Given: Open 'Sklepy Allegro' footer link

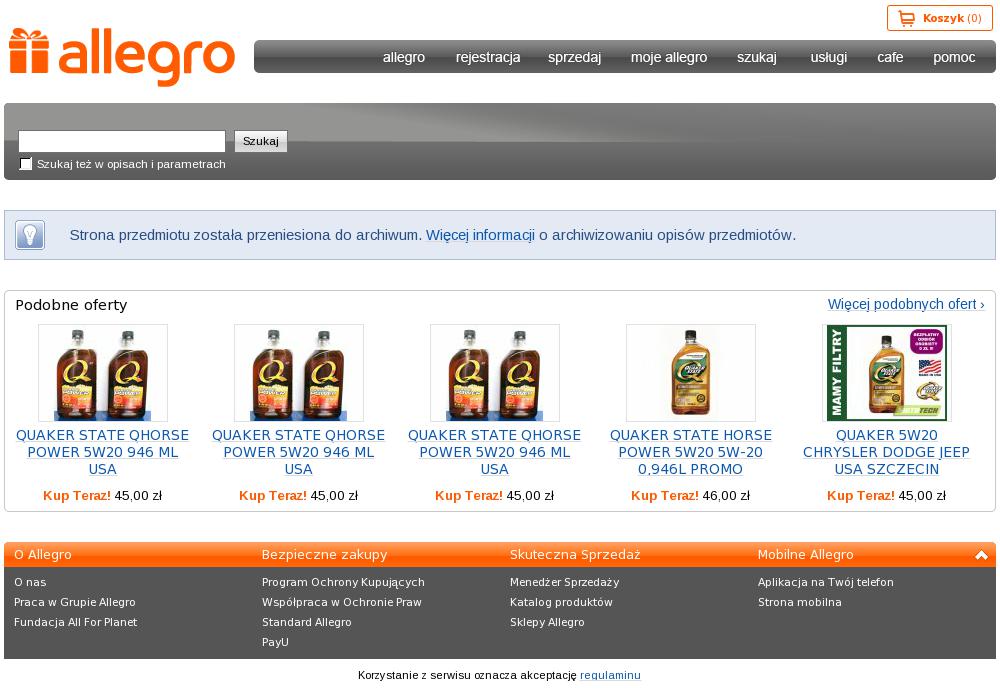Looking at the screenshot, I should 547,622.
